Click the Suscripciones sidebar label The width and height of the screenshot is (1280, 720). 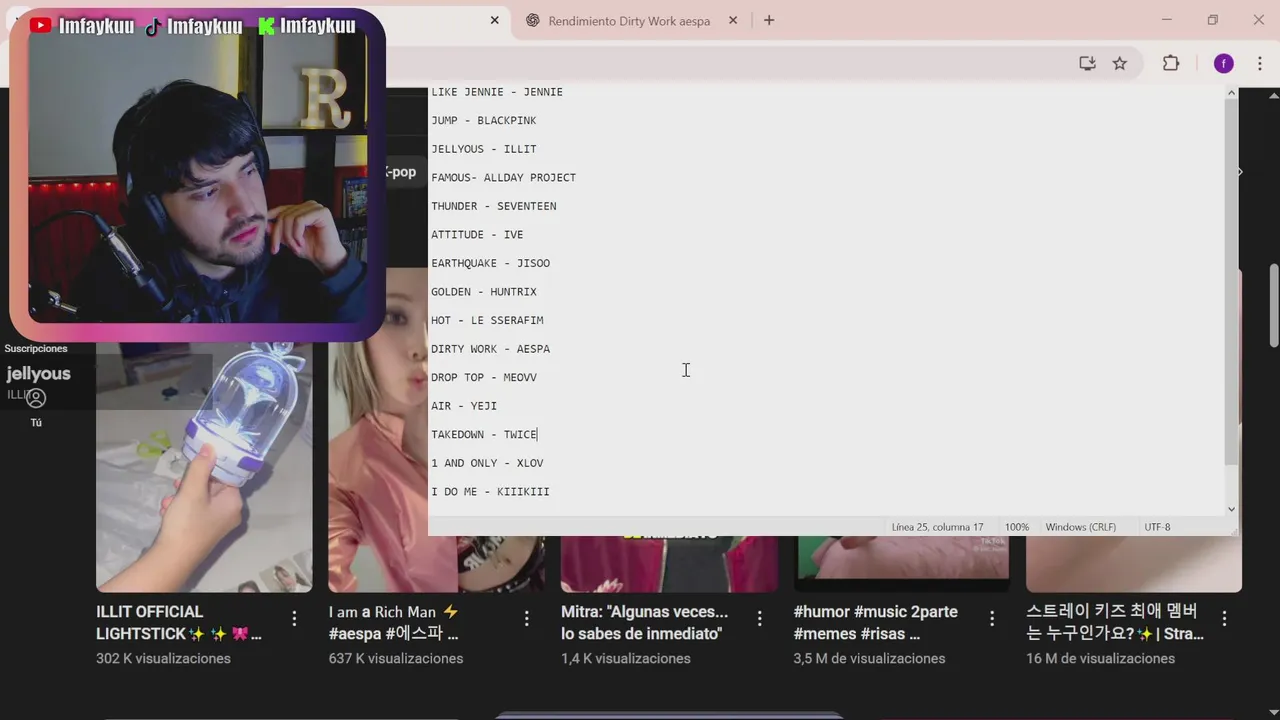36,348
